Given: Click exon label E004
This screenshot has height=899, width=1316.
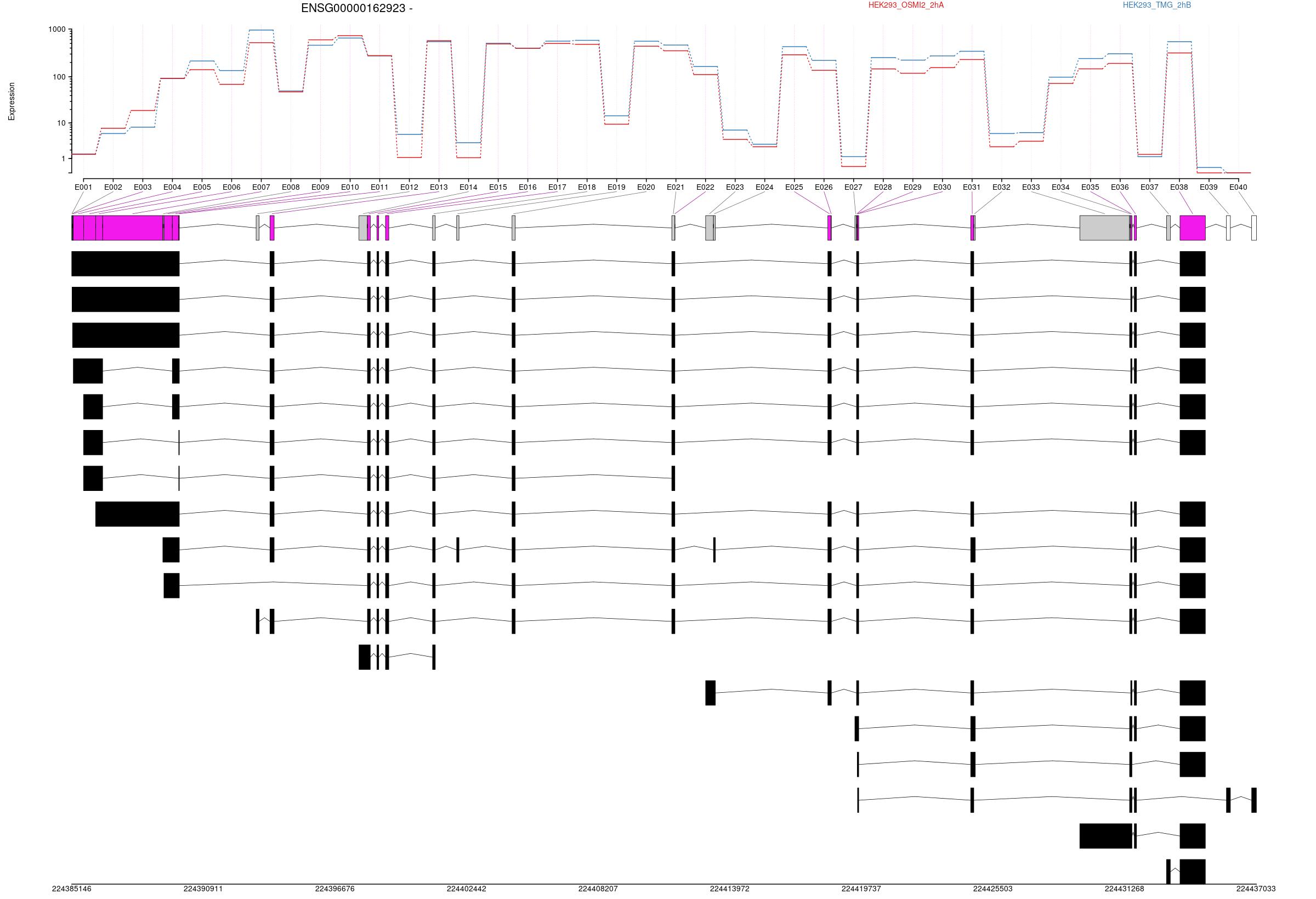Looking at the screenshot, I should (172, 187).
